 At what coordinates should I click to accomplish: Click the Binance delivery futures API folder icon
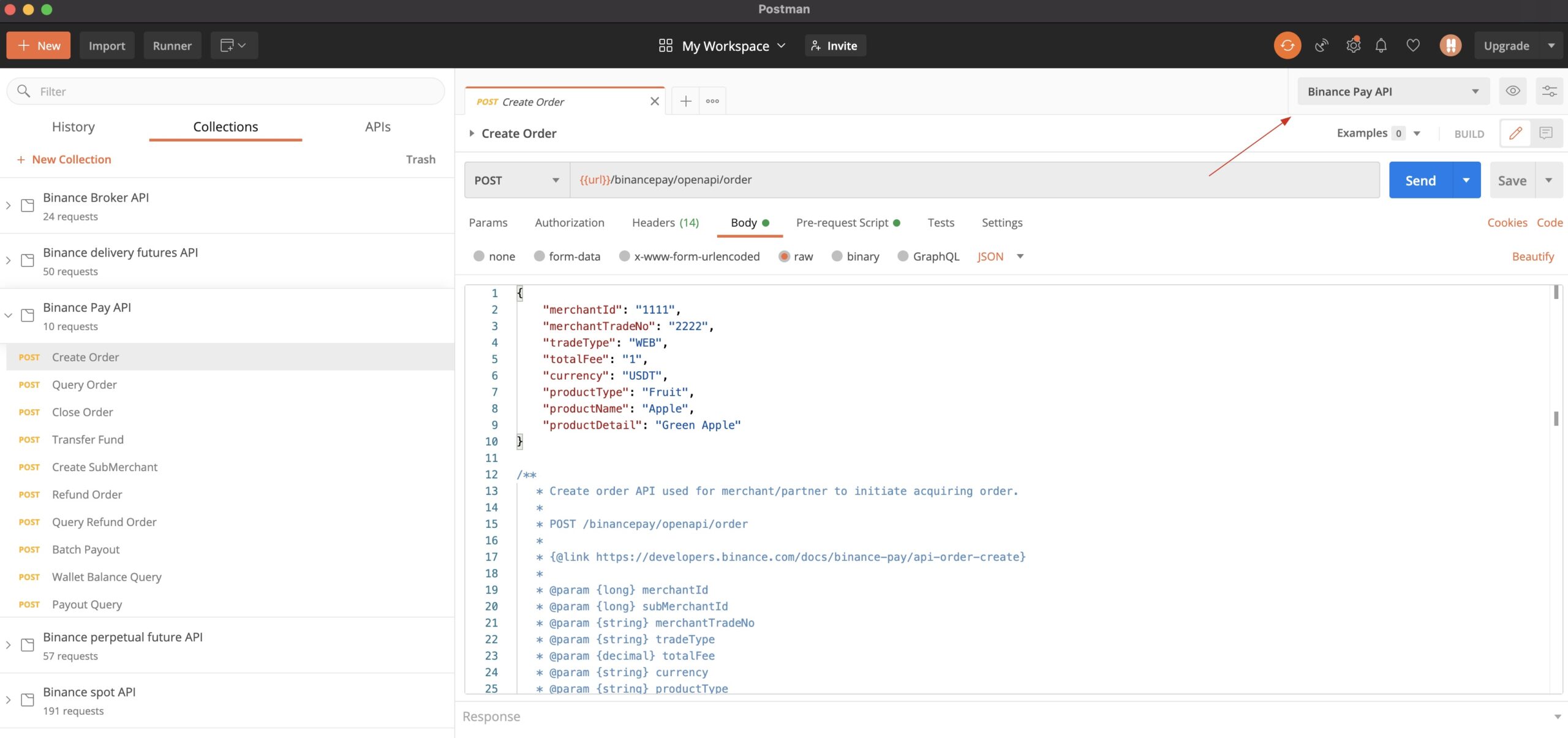pyautogui.click(x=28, y=260)
